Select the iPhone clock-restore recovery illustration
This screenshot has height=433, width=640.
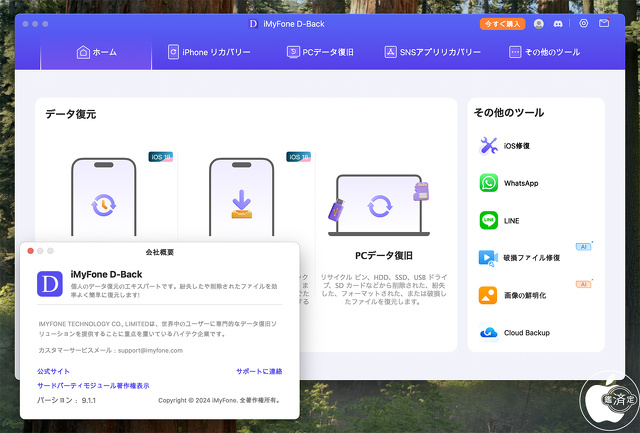click(104, 197)
